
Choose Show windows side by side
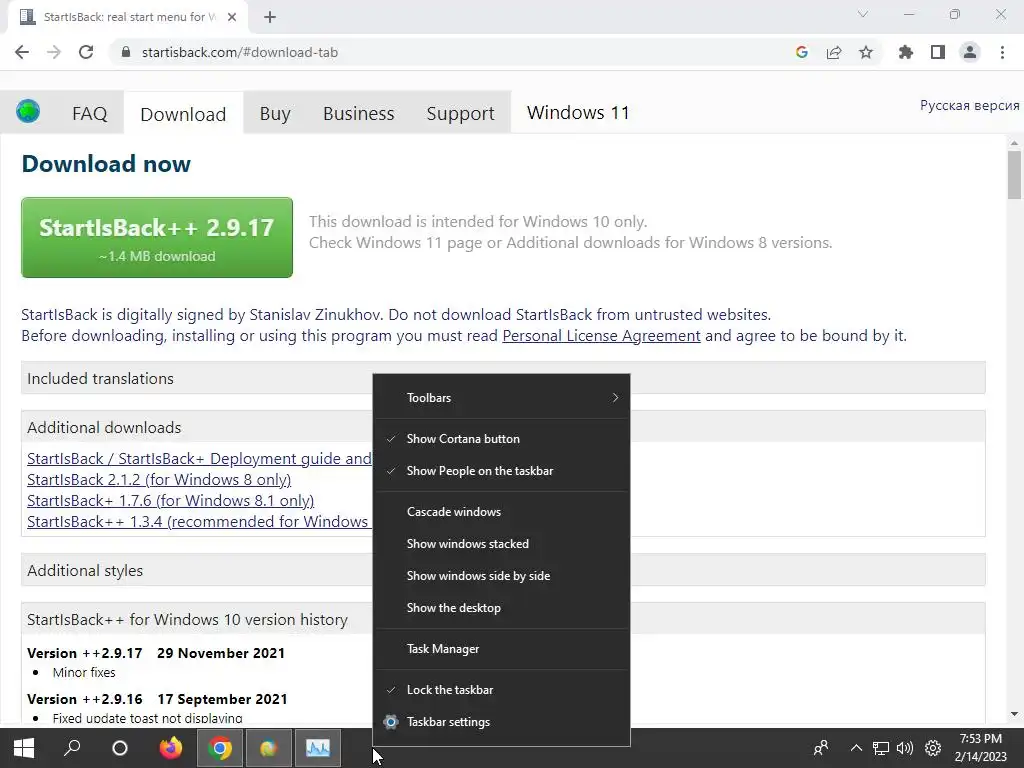point(502,576)
